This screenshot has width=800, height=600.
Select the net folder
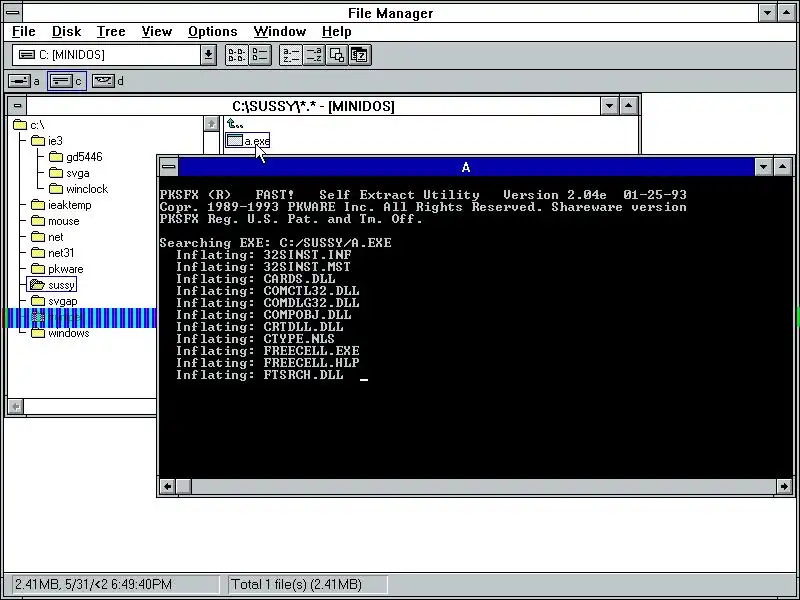coord(47,237)
